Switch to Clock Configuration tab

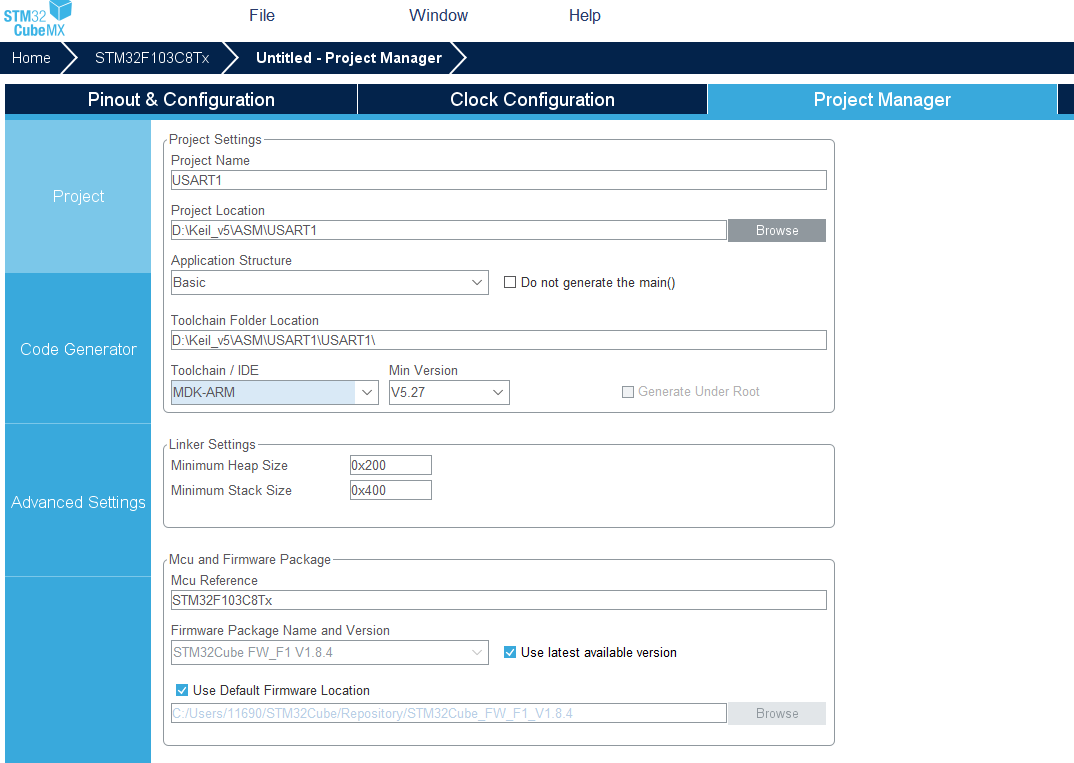(532, 99)
